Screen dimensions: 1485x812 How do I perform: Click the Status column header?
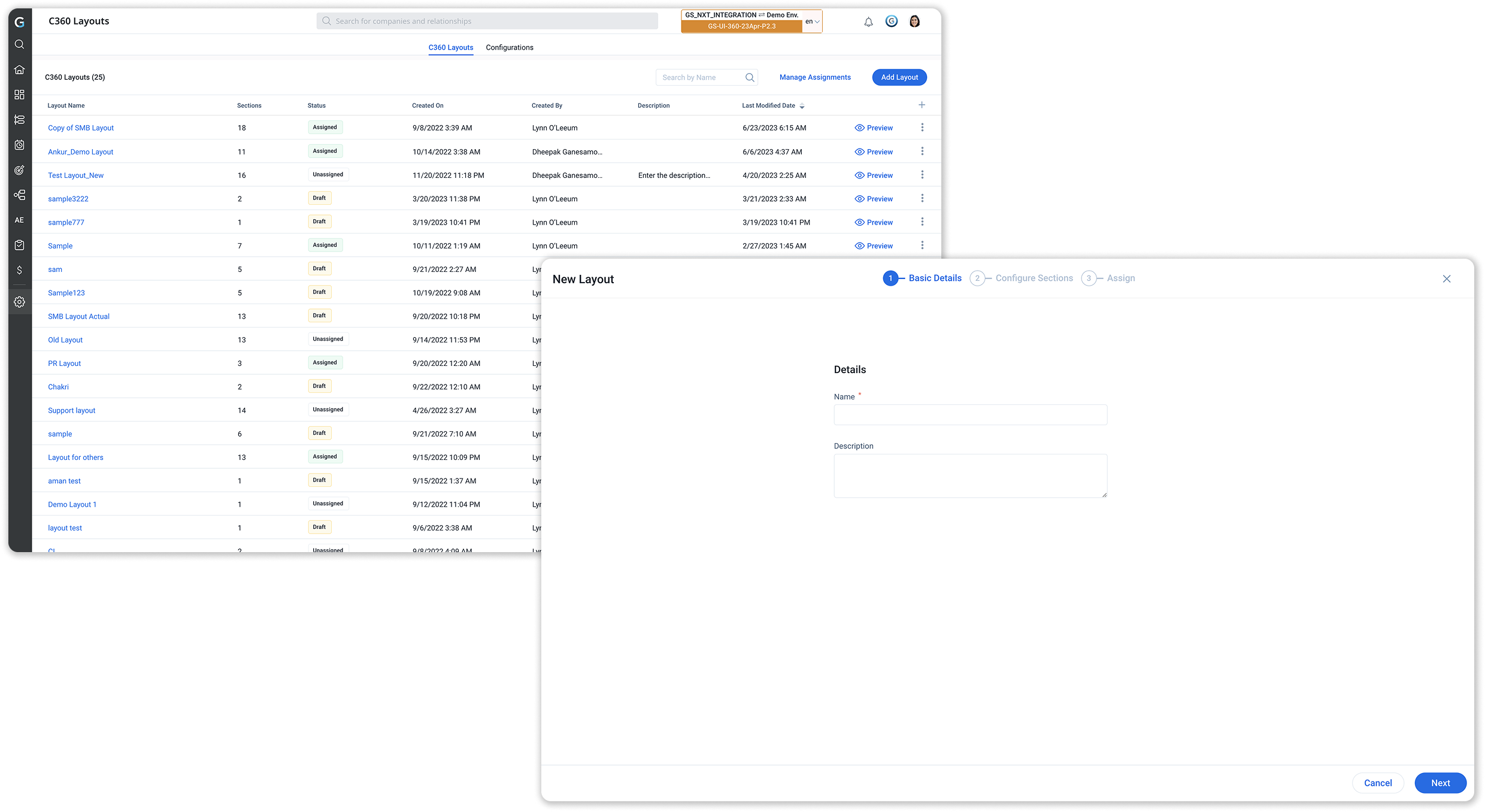pyautogui.click(x=317, y=106)
